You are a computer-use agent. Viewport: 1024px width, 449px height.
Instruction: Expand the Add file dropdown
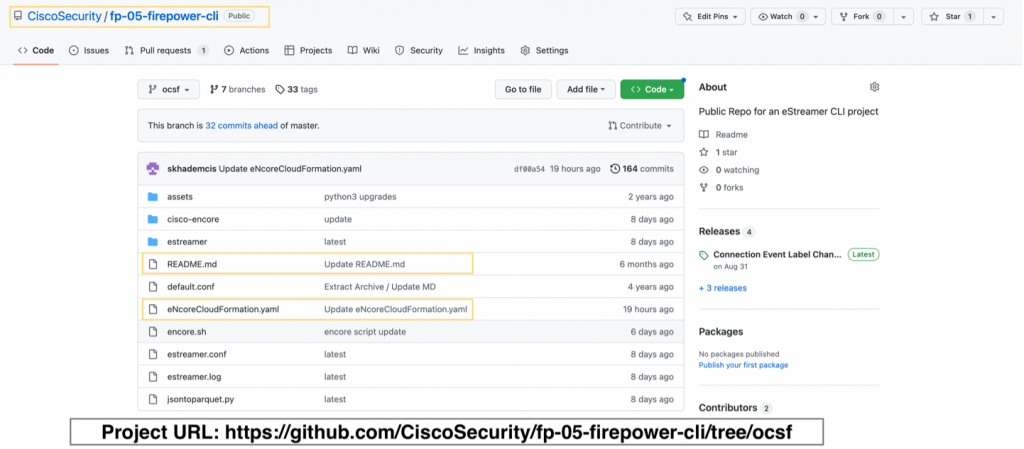tap(585, 89)
